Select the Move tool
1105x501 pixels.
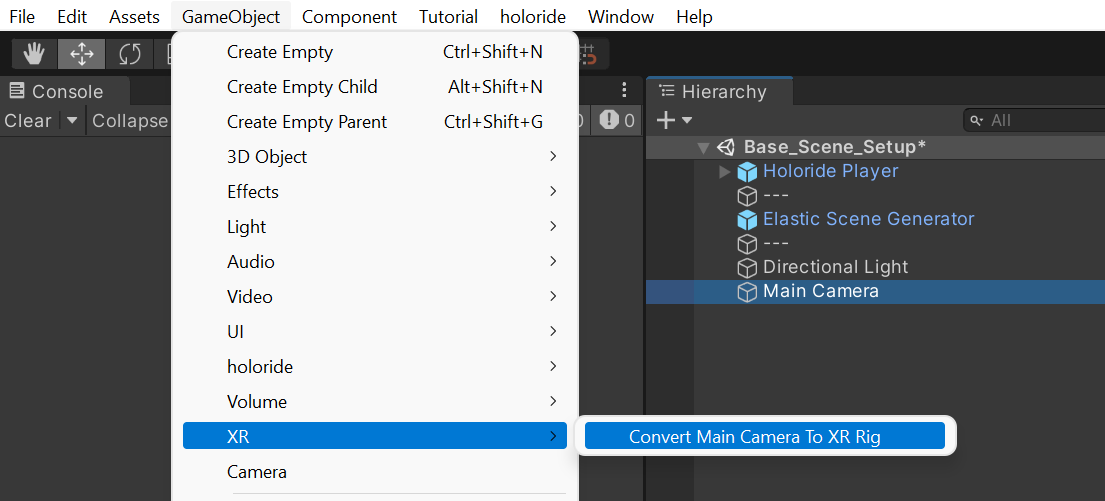tap(81, 53)
